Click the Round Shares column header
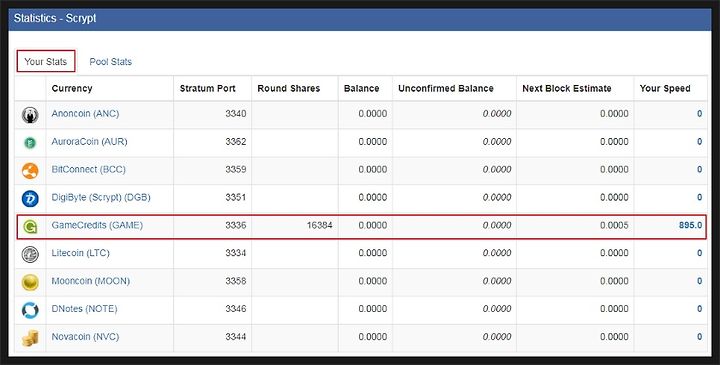The image size is (720, 365). click(x=288, y=88)
